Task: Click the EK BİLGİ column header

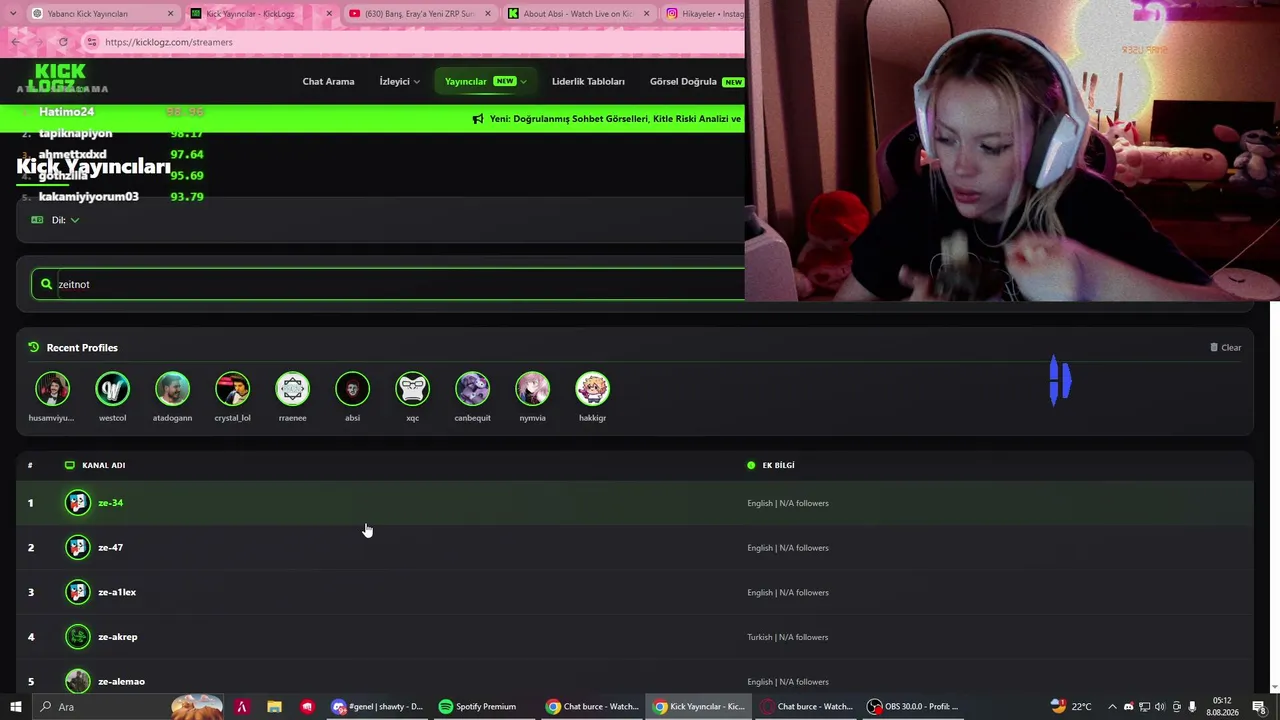Action: coord(778,465)
